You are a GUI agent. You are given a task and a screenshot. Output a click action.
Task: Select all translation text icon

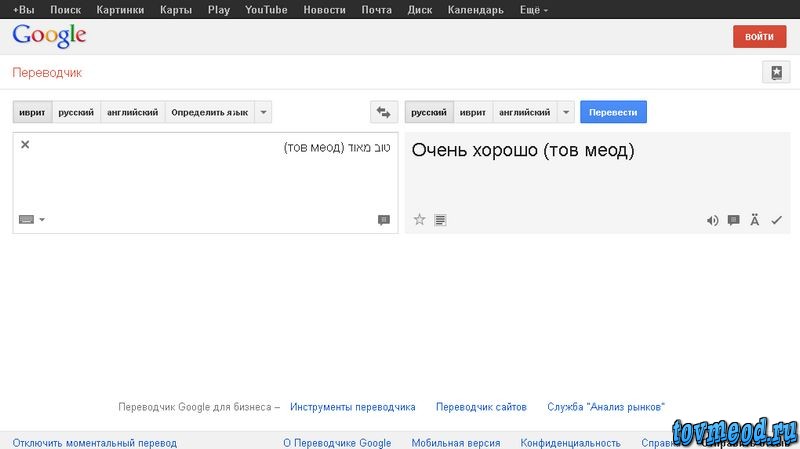(x=440, y=220)
